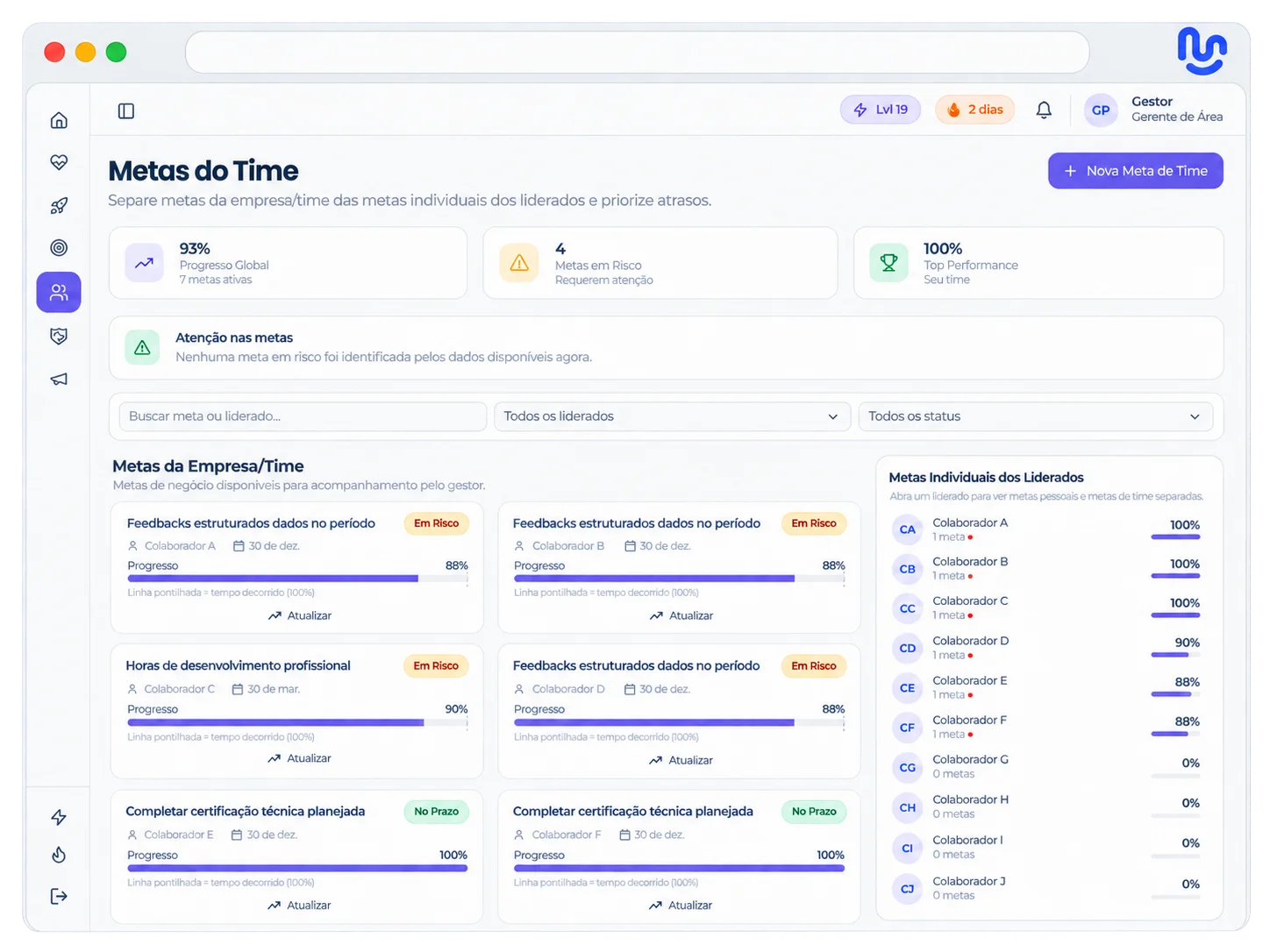Click the heart pulse sidebar icon
The height and width of the screenshot is (952, 1270).
pos(59,162)
